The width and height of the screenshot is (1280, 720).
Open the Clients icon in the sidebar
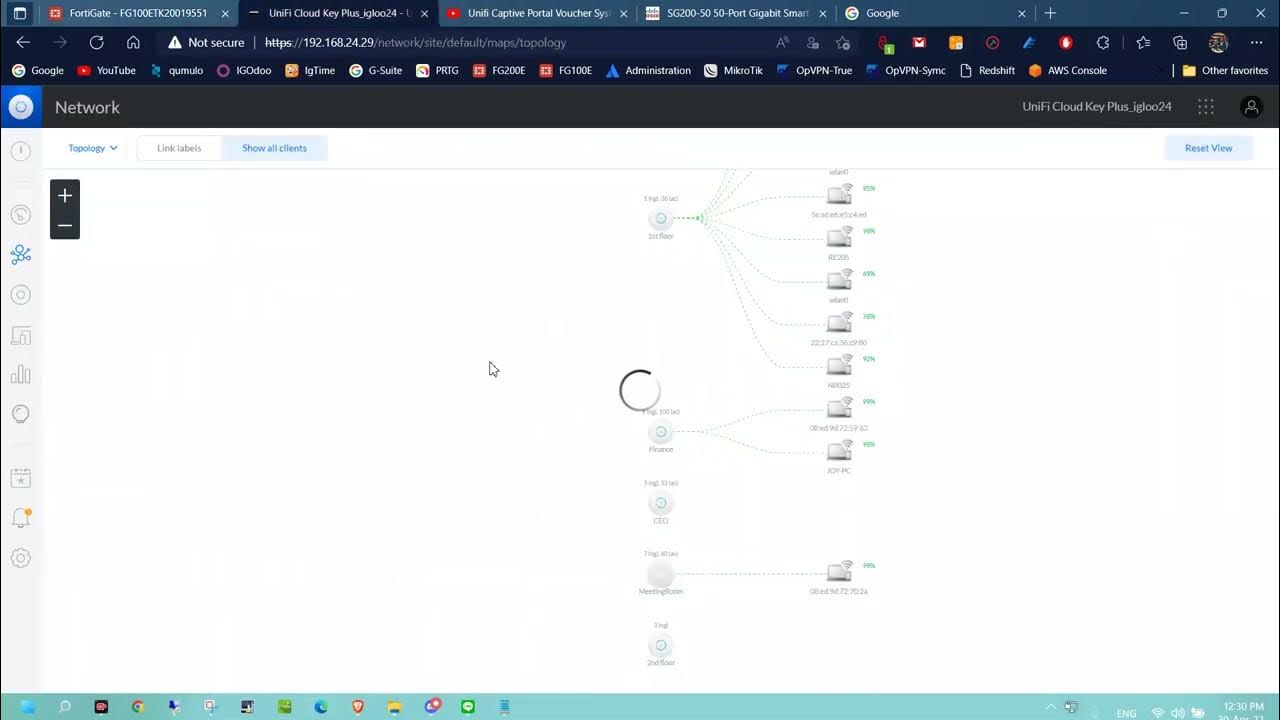pos(21,336)
